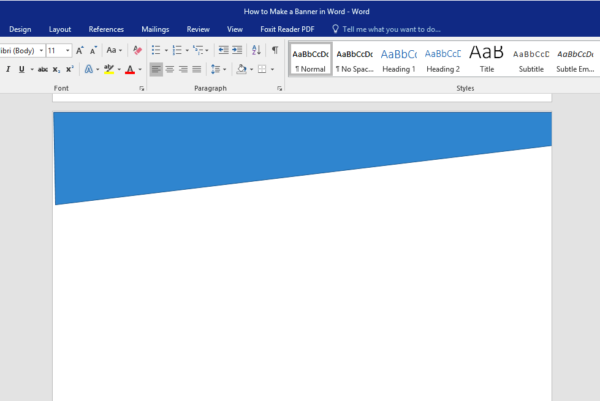Expand the text effects dropdown arrow
This screenshot has height=401, width=600.
click(98, 70)
